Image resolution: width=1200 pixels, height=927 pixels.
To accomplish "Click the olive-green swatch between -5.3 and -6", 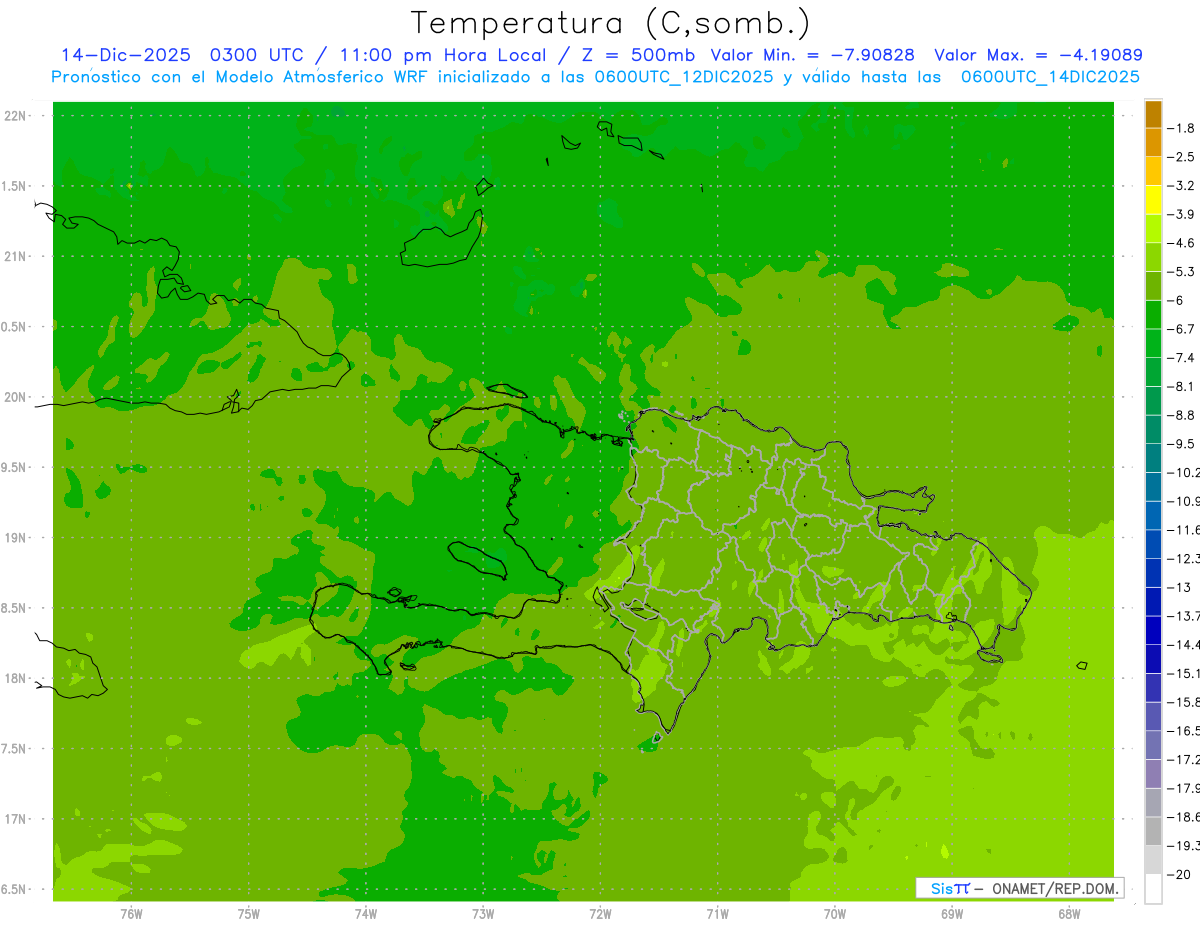I will (x=1153, y=286).
